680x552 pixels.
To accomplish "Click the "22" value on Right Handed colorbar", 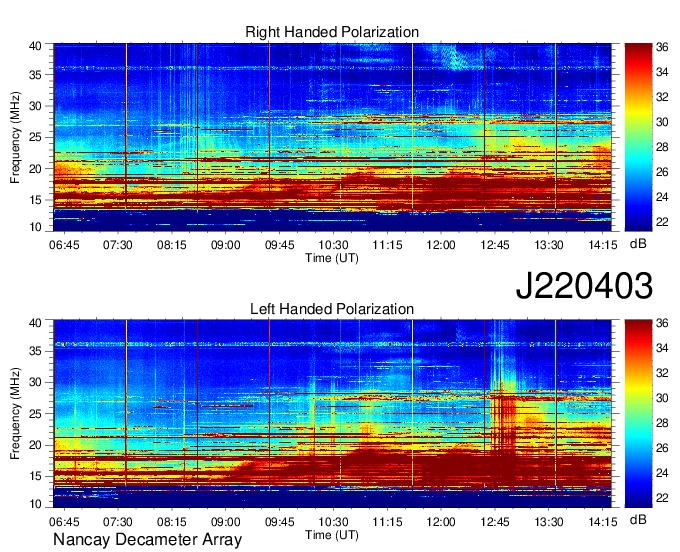I will 662,222.
